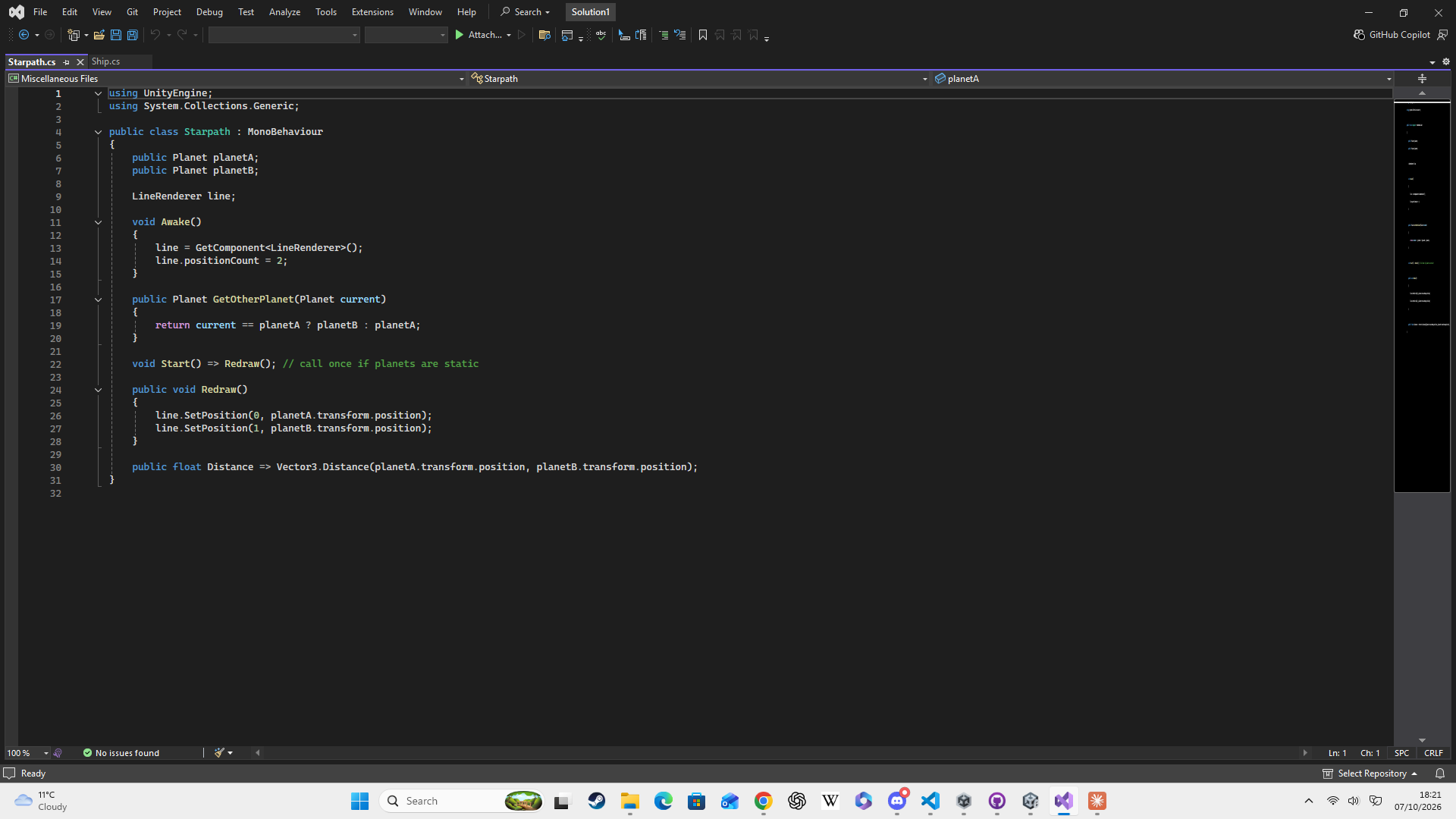Click the spell checker abc icon
This screenshot has width=1456, height=819.
pyautogui.click(x=601, y=35)
